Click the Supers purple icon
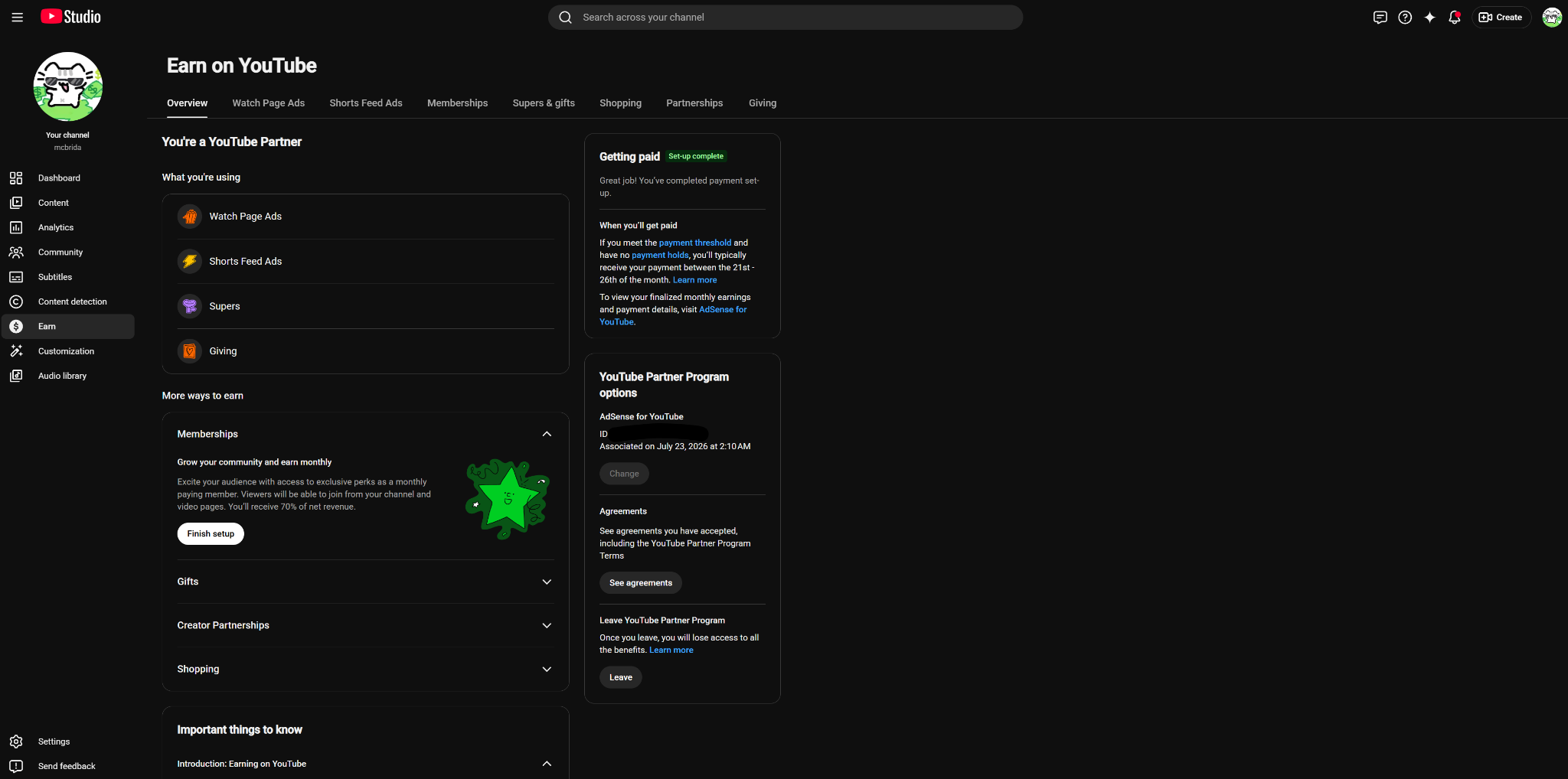This screenshot has height=779, width=1568. pos(190,306)
